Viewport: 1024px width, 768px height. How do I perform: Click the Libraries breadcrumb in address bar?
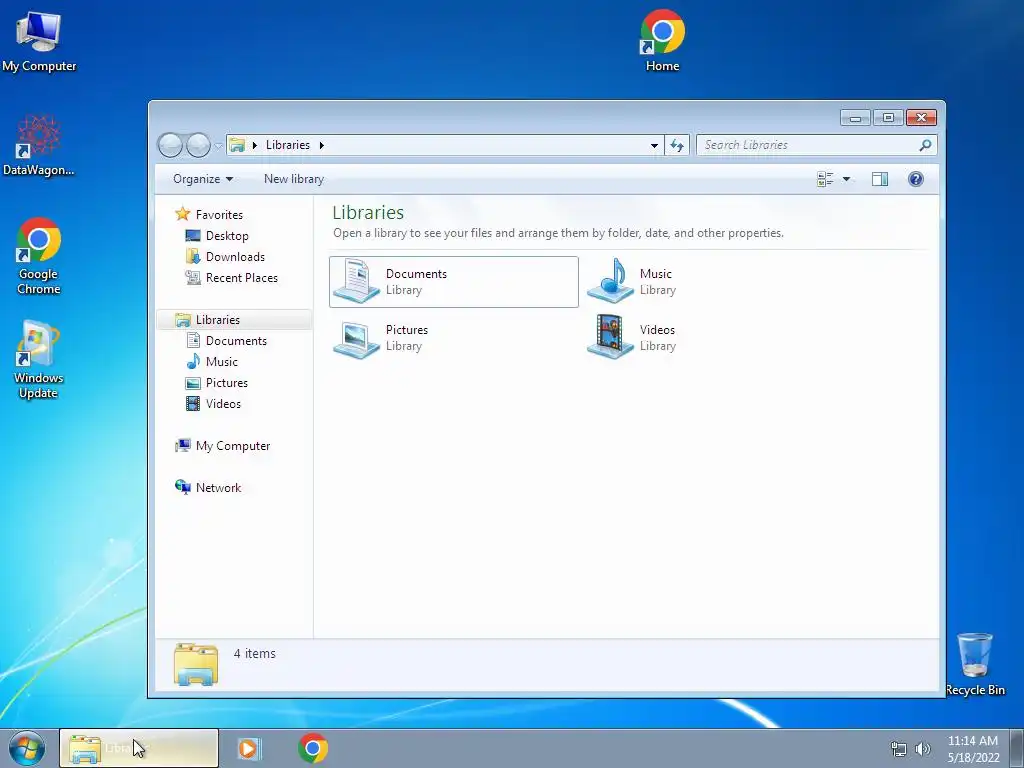[x=287, y=145]
